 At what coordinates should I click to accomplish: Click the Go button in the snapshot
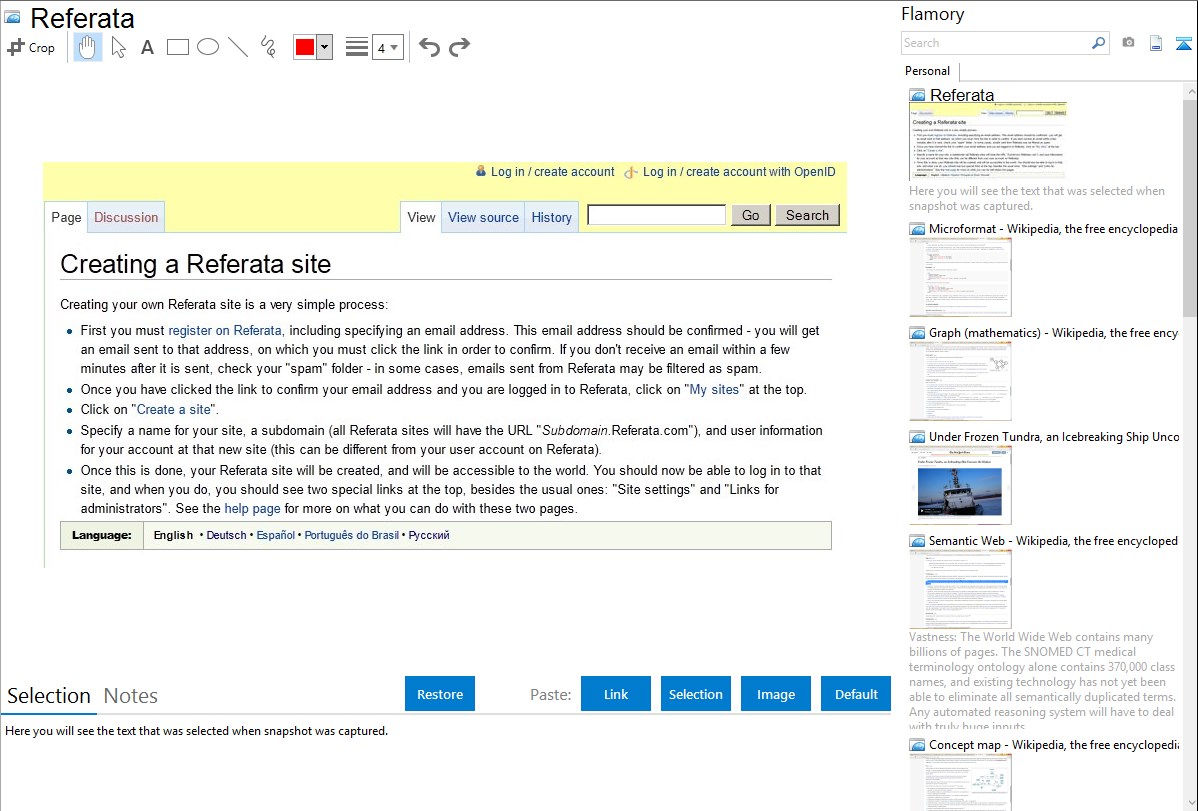coord(750,216)
